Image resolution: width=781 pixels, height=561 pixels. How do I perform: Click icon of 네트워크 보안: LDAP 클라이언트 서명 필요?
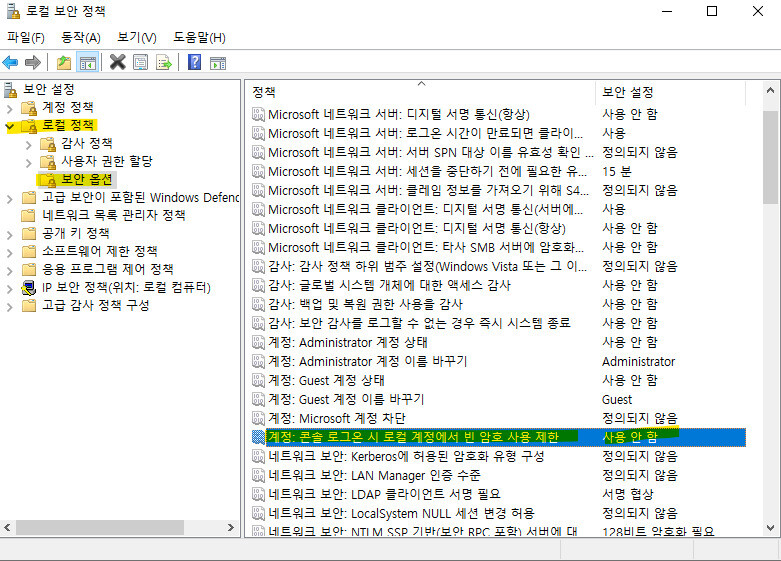pos(258,494)
